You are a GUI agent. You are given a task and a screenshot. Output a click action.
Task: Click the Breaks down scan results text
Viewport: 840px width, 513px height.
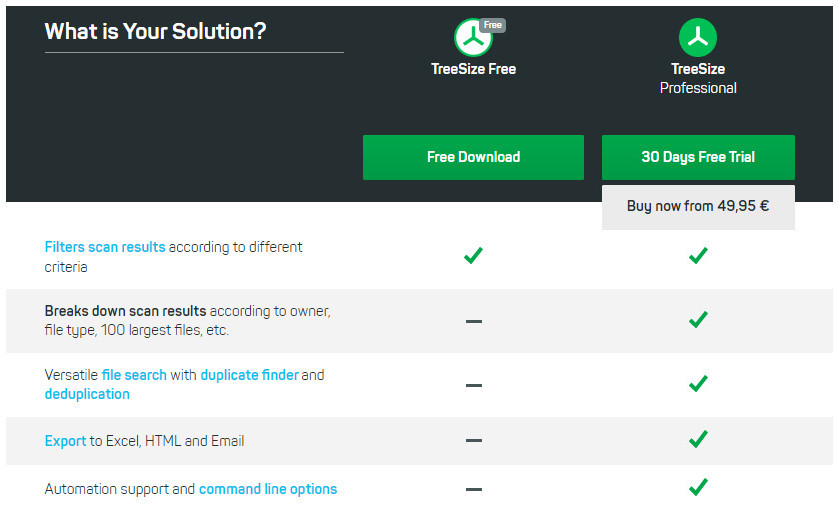tap(125, 311)
